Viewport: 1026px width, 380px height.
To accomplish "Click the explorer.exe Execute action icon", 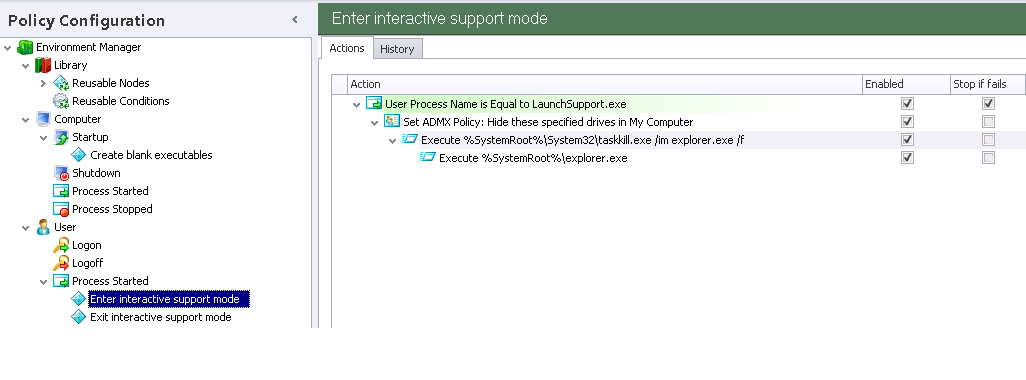I will point(428,157).
